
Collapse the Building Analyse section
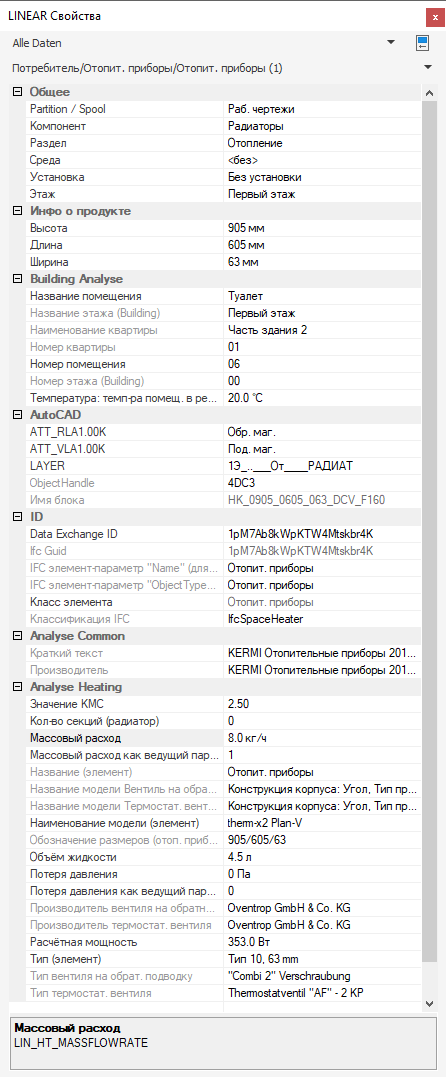pyautogui.click(x=17, y=279)
